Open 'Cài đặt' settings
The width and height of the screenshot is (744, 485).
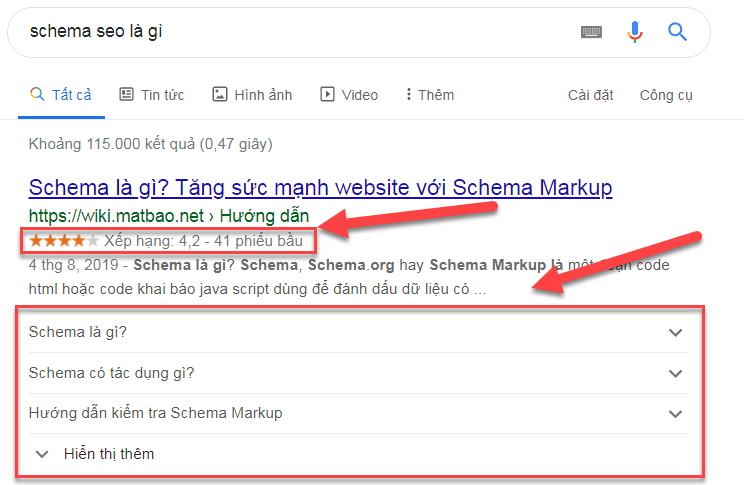pos(590,95)
